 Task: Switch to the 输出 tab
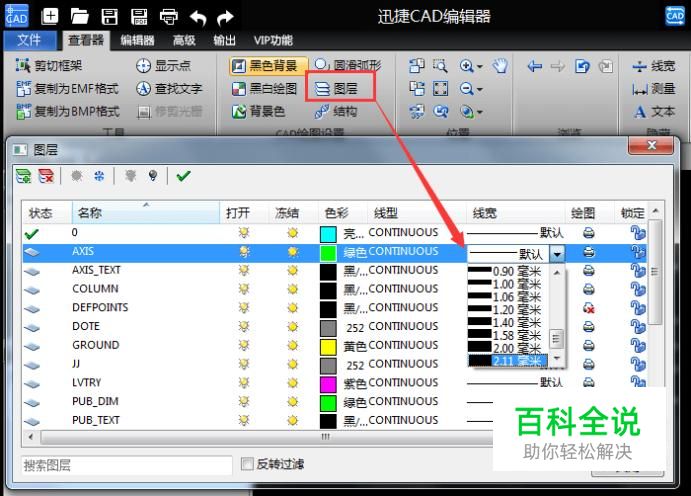point(224,41)
